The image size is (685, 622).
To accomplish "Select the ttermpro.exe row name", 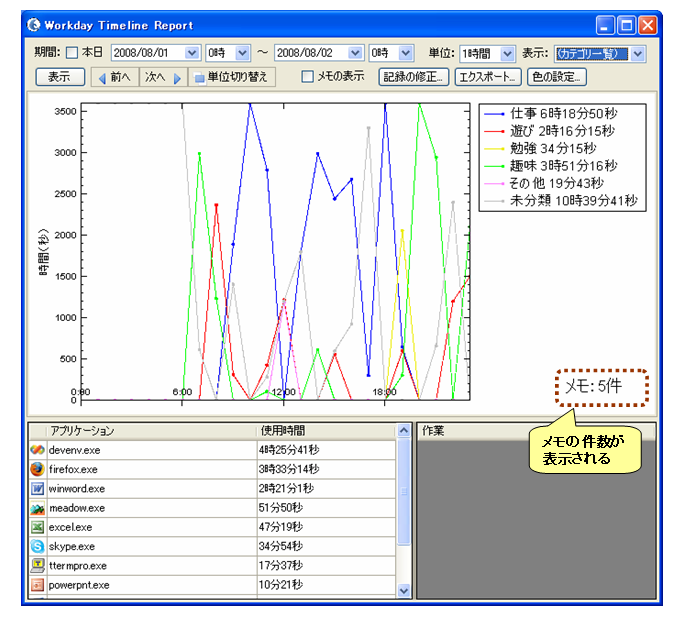I will (78, 566).
